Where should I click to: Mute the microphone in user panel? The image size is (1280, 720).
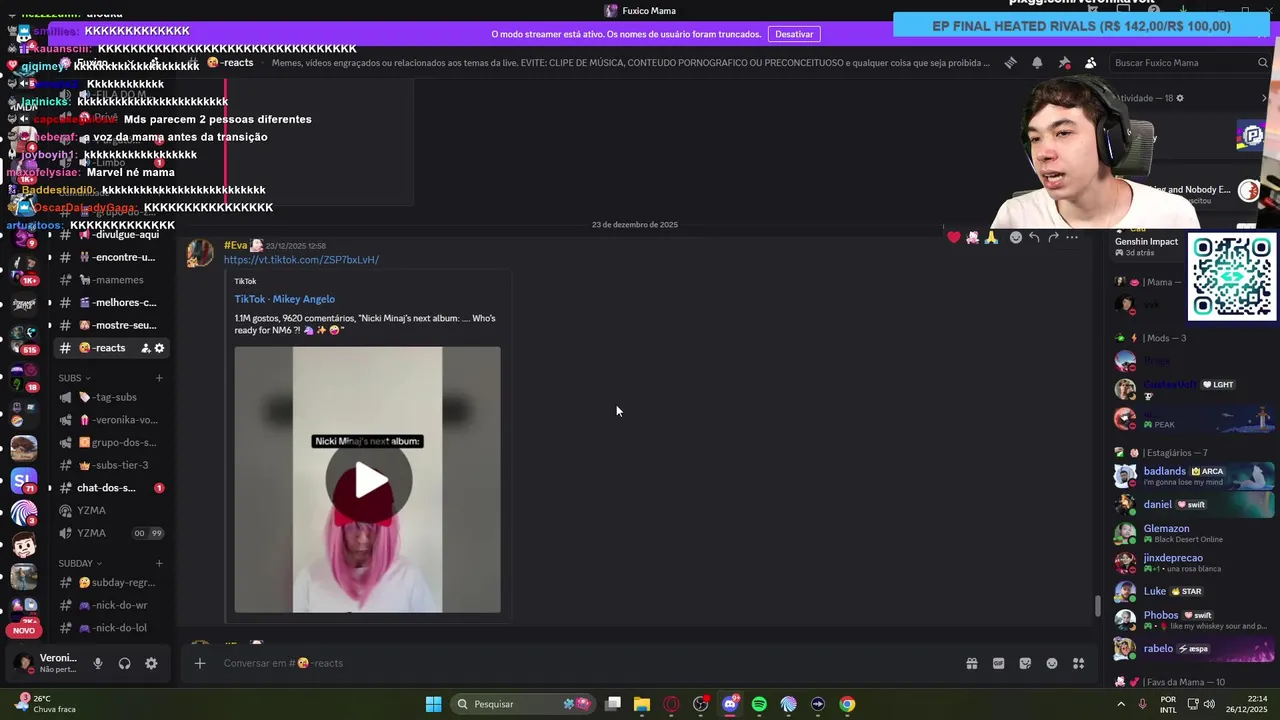click(x=98, y=663)
